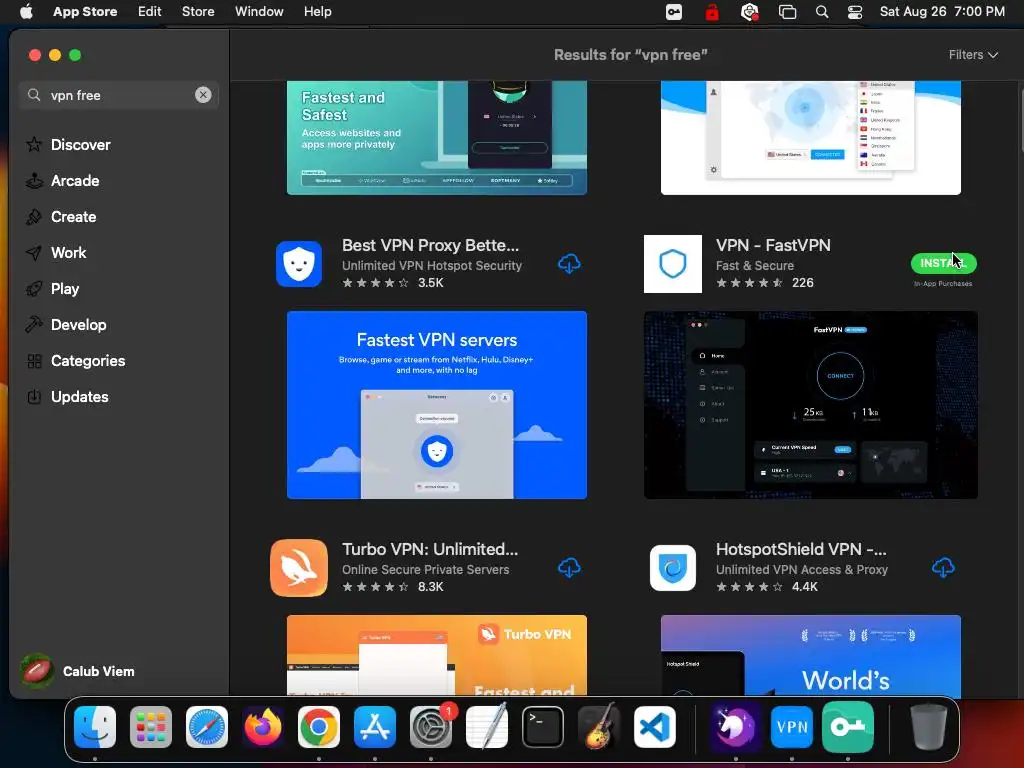Download HotspotShield VPN with cloud icon
Screen dimensions: 1024x768
click(x=942, y=568)
